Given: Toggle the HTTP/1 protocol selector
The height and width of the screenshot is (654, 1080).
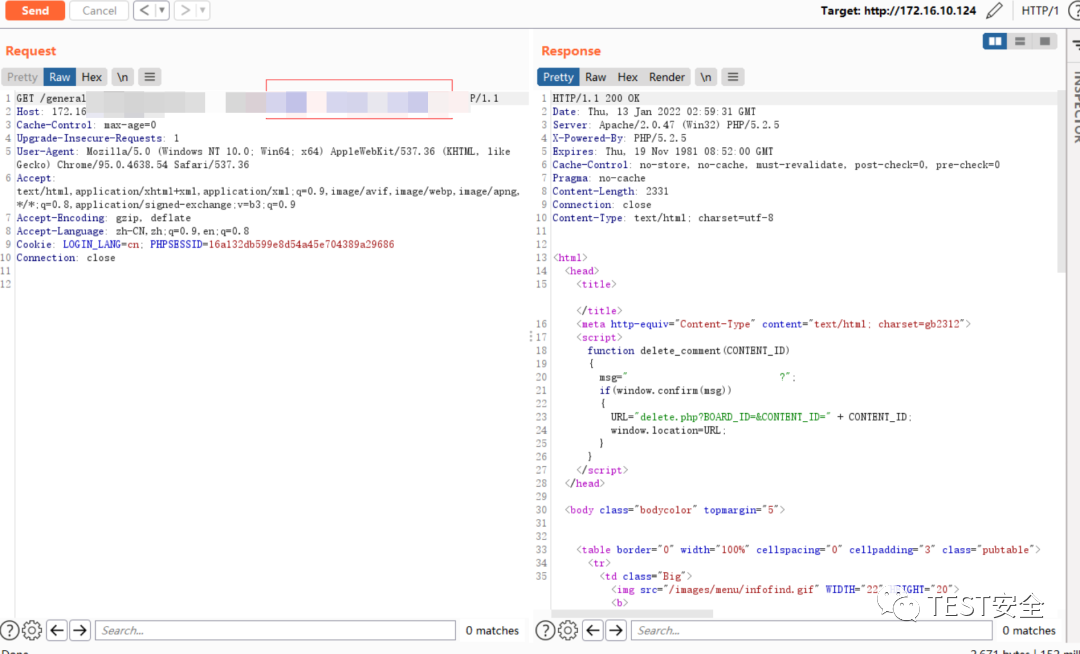Looking at the screenshot, I should click(1039, 10).
